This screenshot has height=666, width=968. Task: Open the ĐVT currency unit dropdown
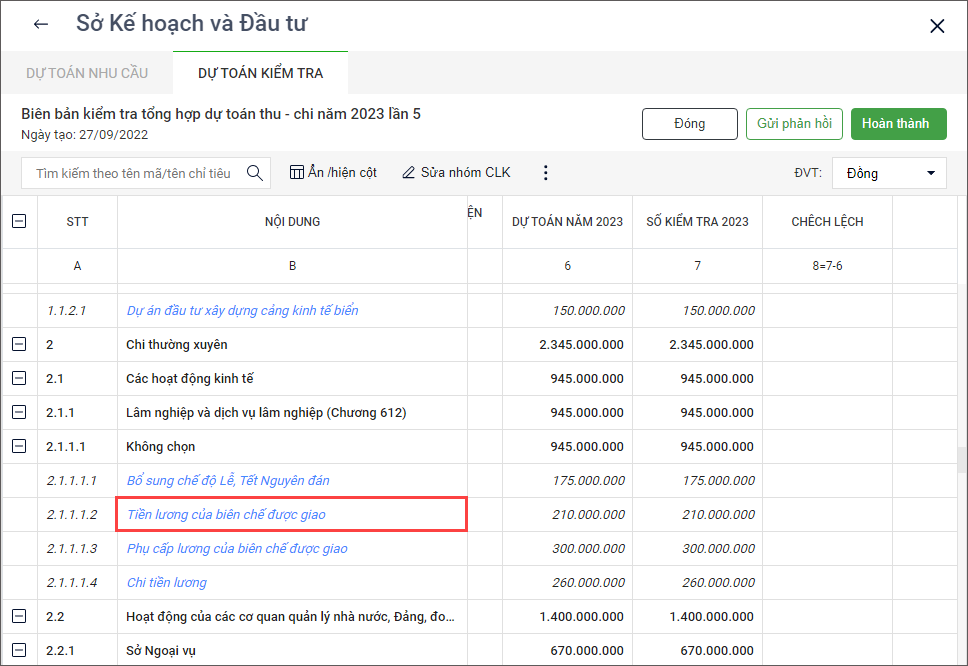coord(889,173)
